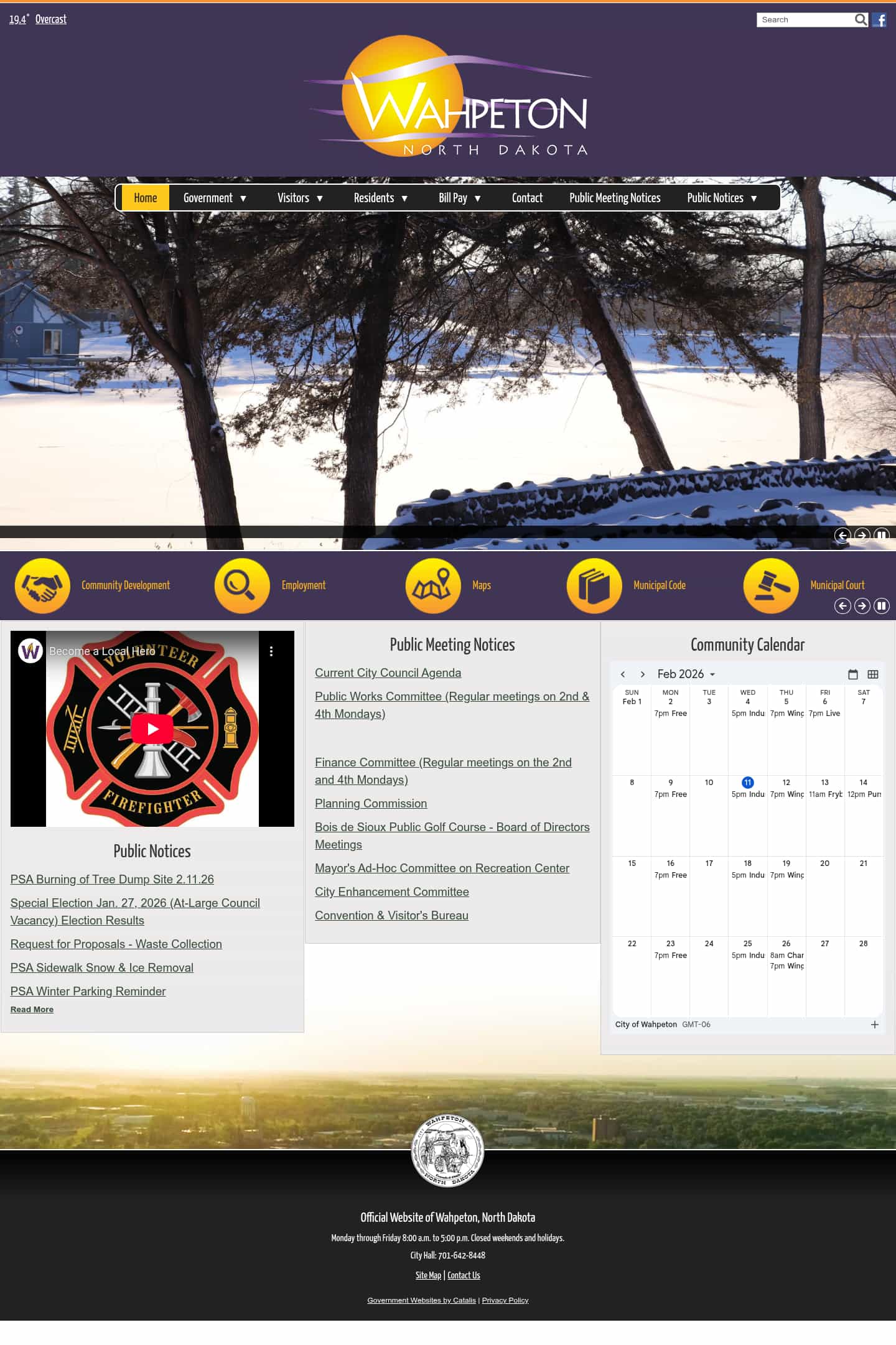This screenshot has height=1345, width=896.
Task: Expand the Bill Pay menu
Action: [x=460, y=198]
